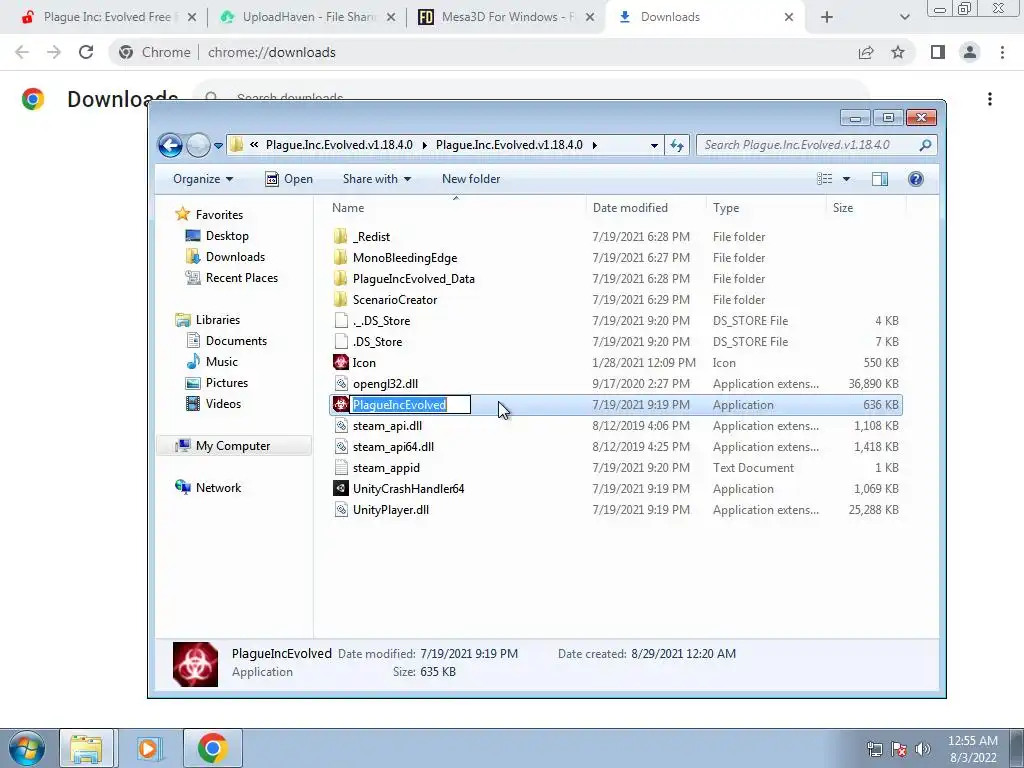Select Network in navigation pane
The height and width of the screenshot is (768, 1024).
209,487
